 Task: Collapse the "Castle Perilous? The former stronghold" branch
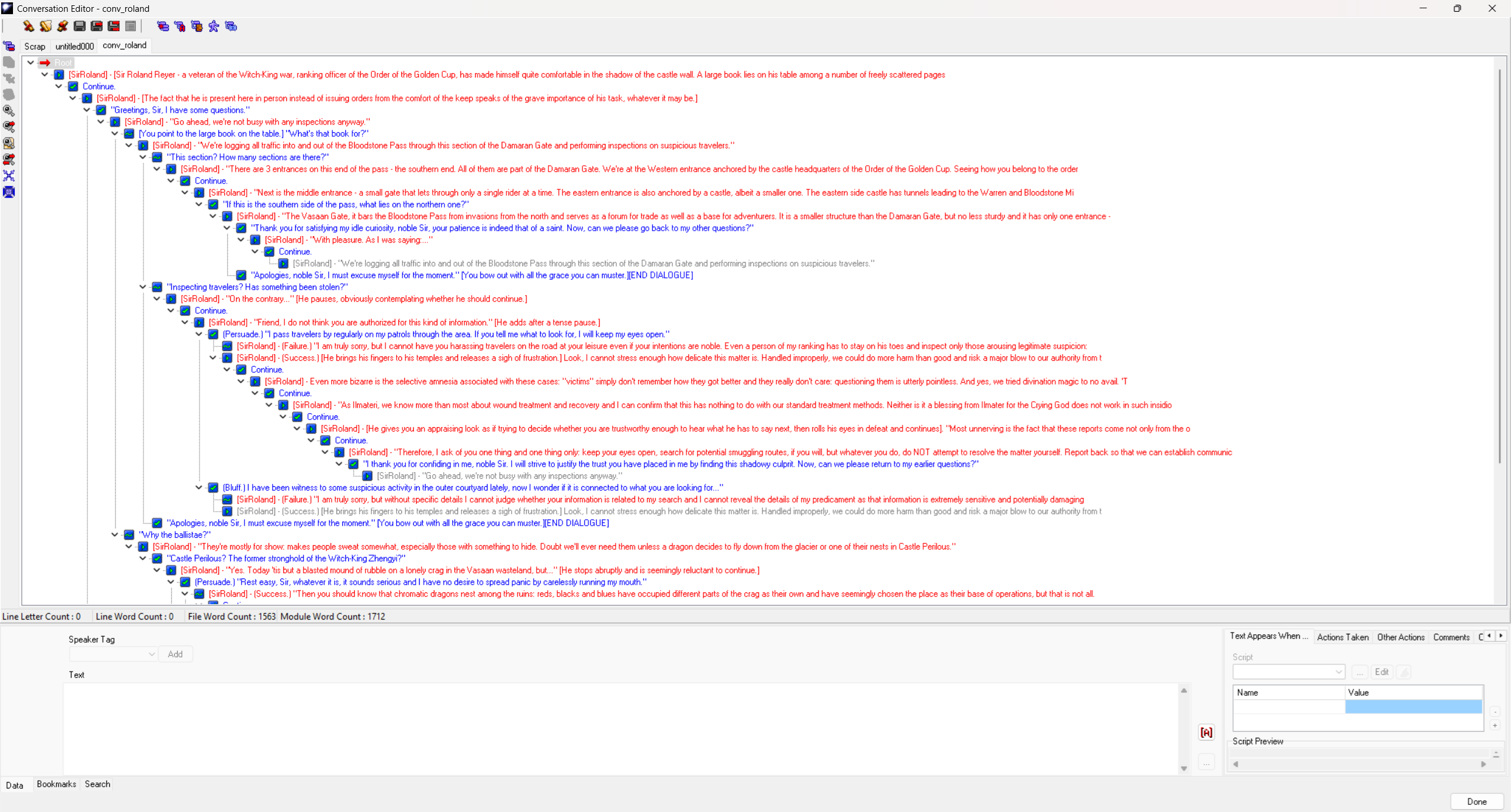pos(143,558)
